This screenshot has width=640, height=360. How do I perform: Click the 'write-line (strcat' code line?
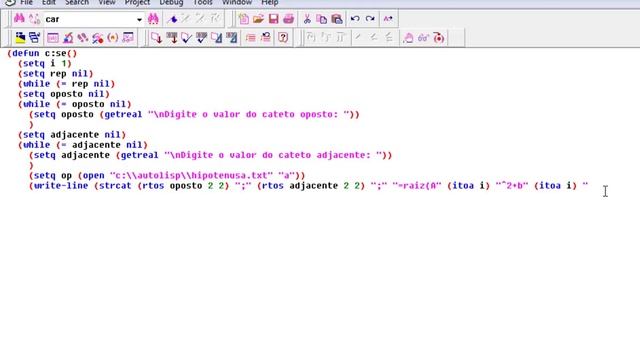(x=309, y=186)
